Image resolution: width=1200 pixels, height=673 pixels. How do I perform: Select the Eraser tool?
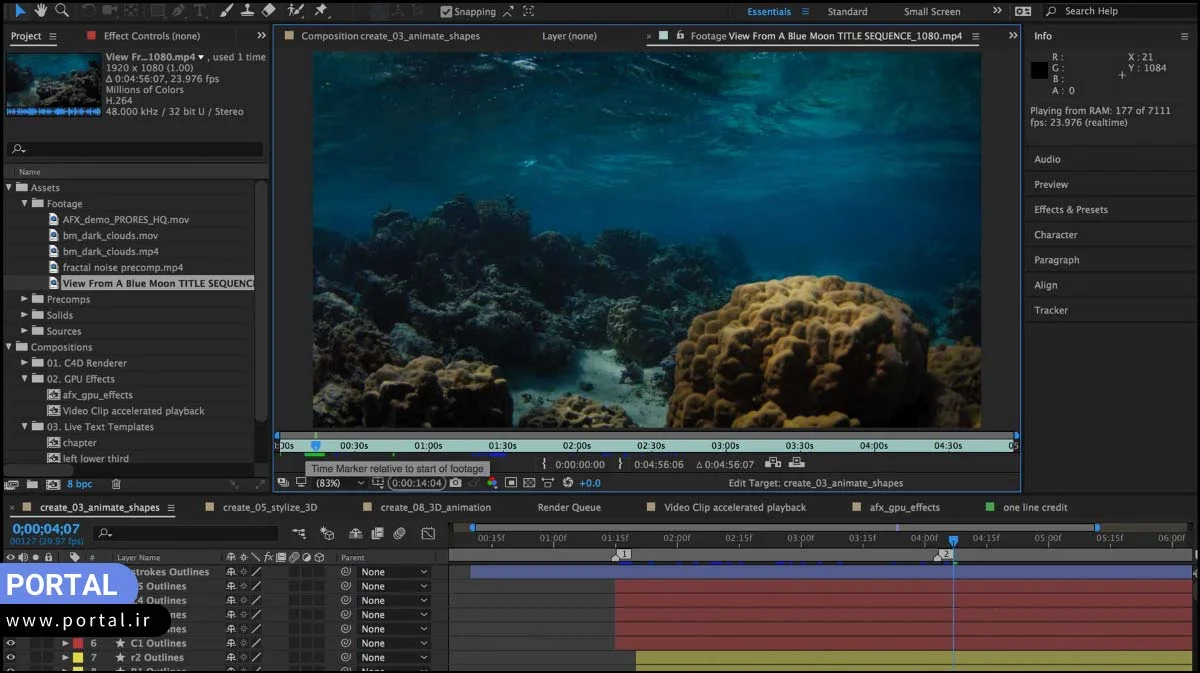pos(268,11)
